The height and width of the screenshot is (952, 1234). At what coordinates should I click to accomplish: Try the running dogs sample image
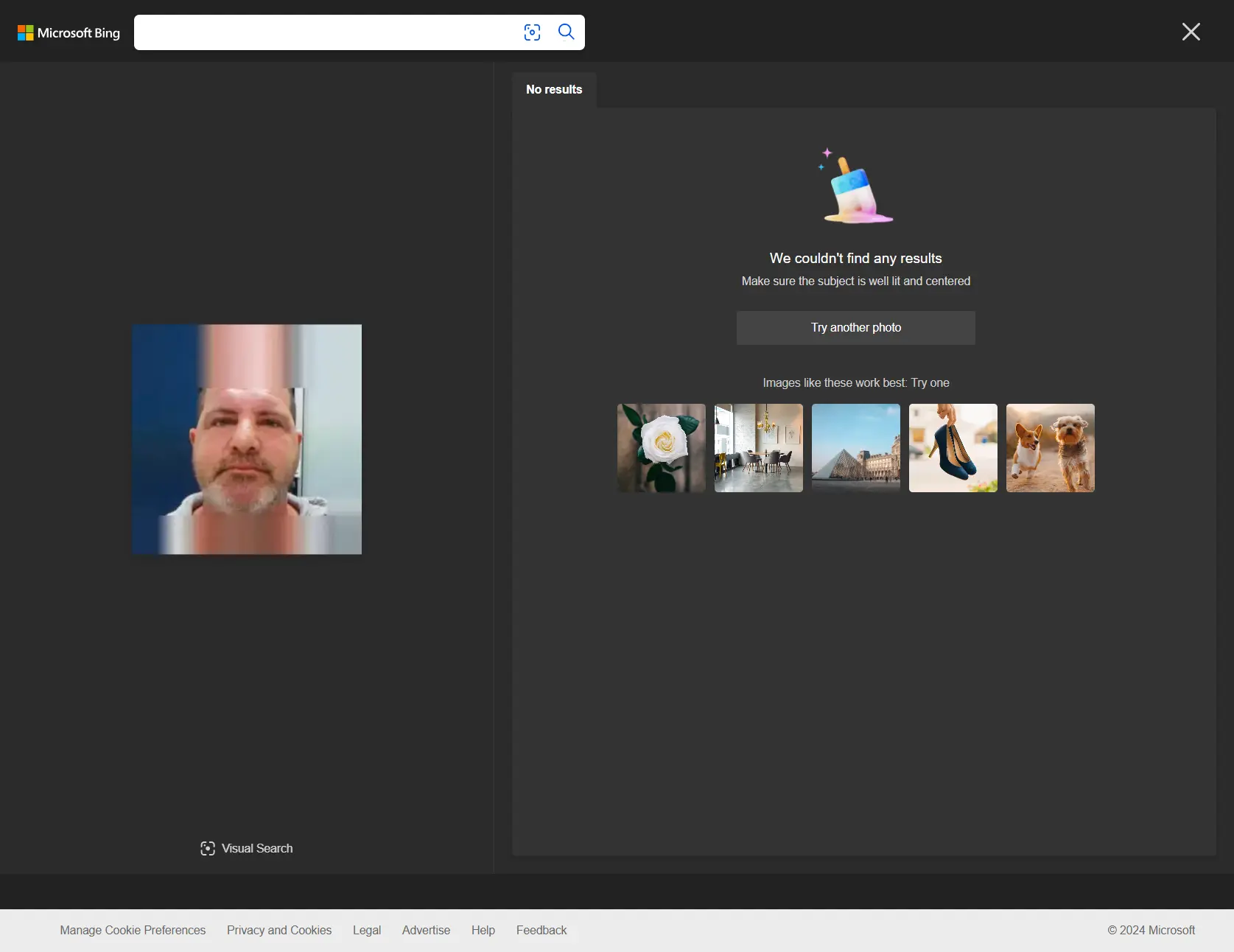tap(1050, 448)
